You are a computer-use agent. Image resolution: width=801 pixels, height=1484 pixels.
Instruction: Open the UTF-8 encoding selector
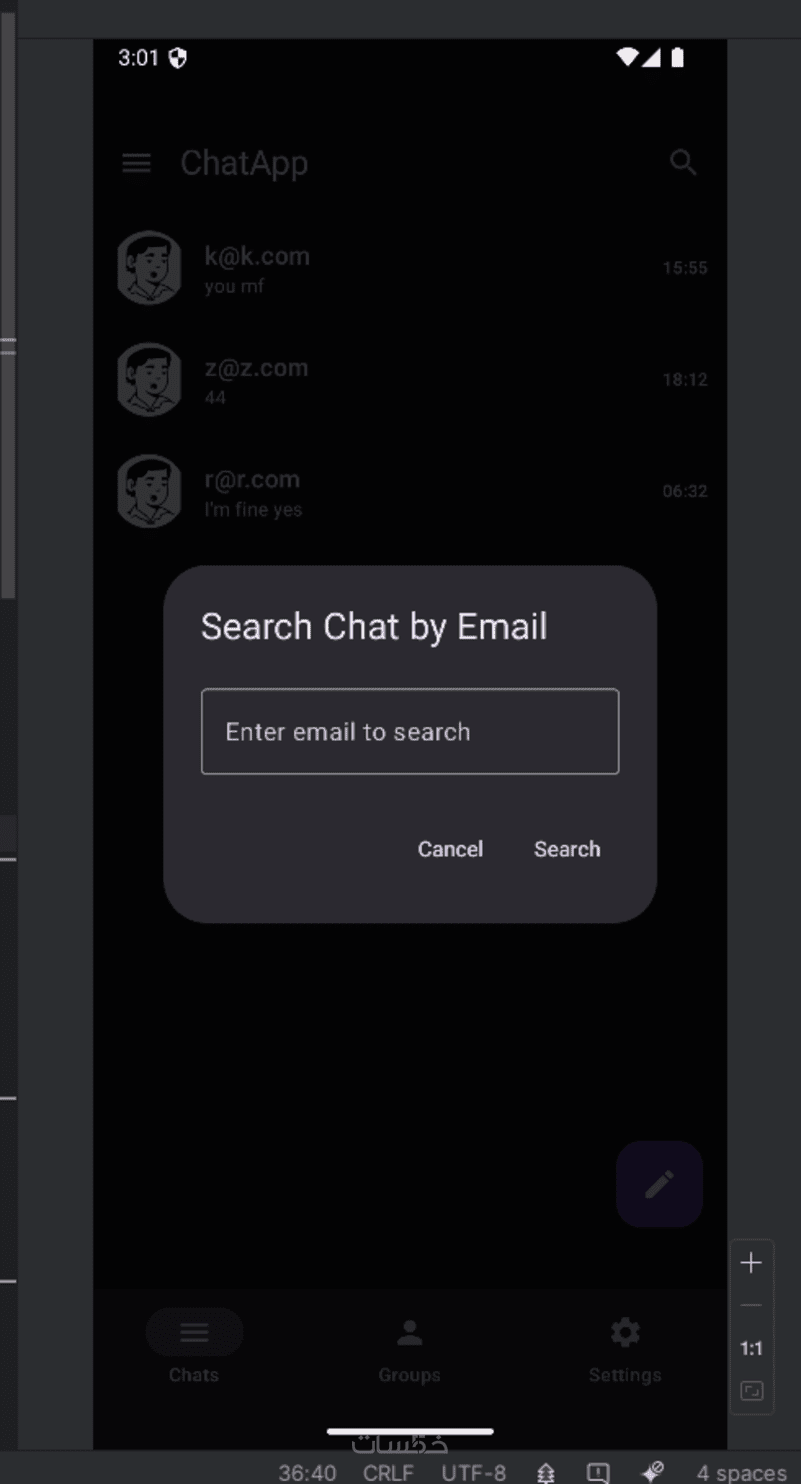[x=474, y=1472]
